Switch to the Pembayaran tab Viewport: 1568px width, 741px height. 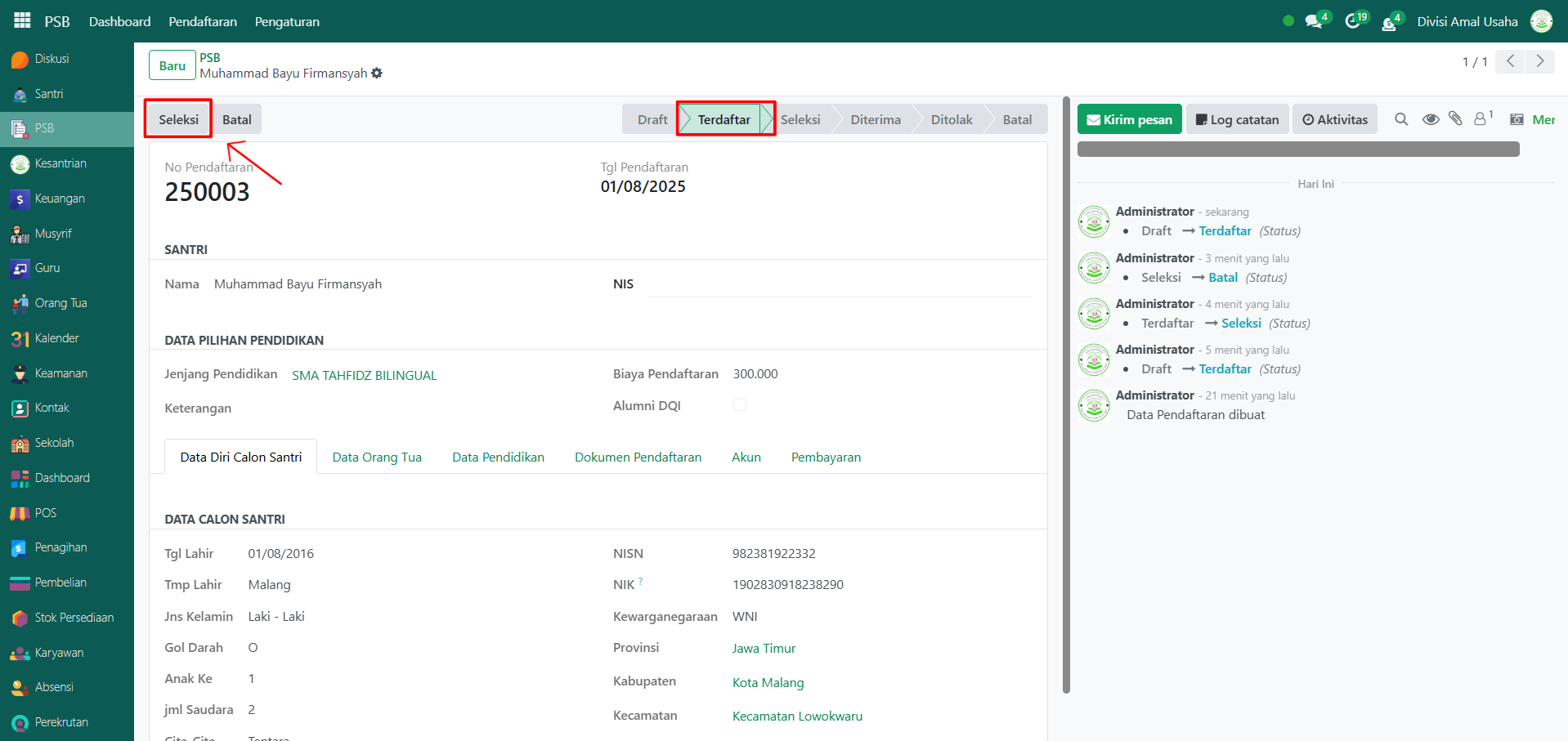click(826, 458)
